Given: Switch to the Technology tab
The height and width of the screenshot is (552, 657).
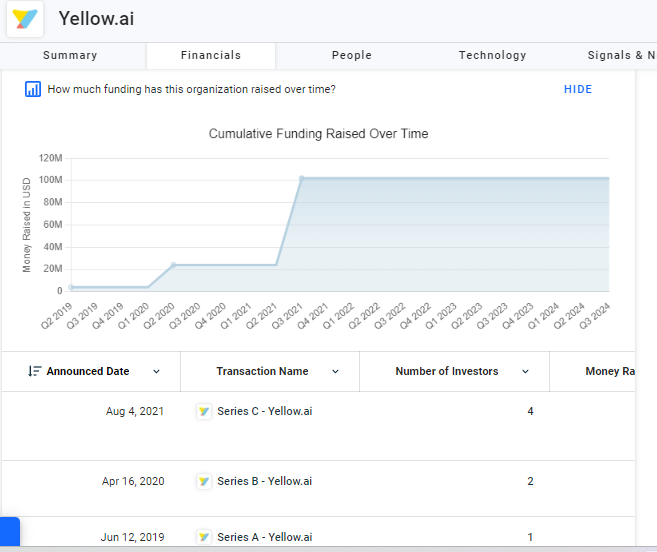Looking at the screenshot, I should 492,55.
